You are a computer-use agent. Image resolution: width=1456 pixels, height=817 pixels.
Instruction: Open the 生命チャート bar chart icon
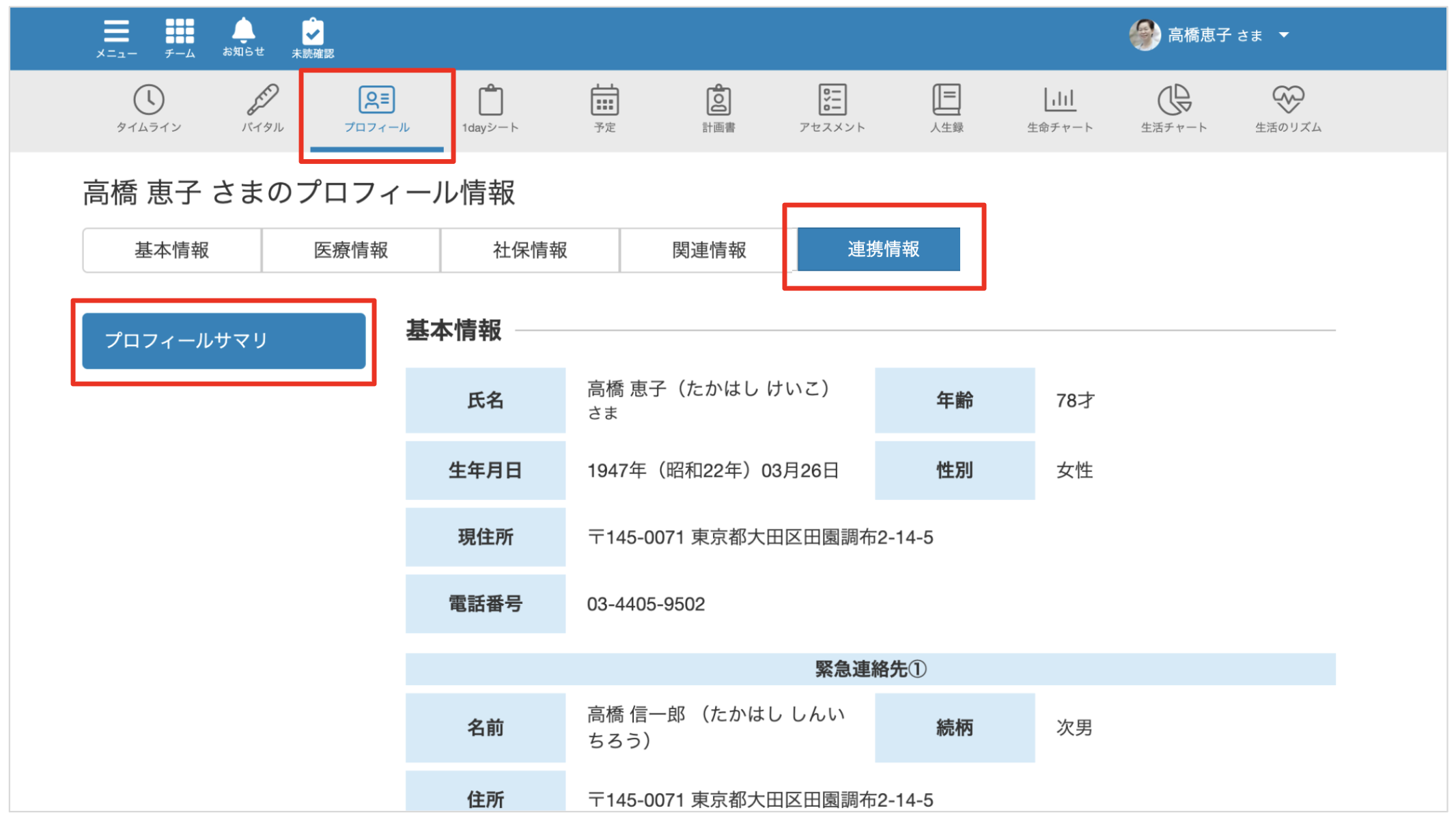1060,108
